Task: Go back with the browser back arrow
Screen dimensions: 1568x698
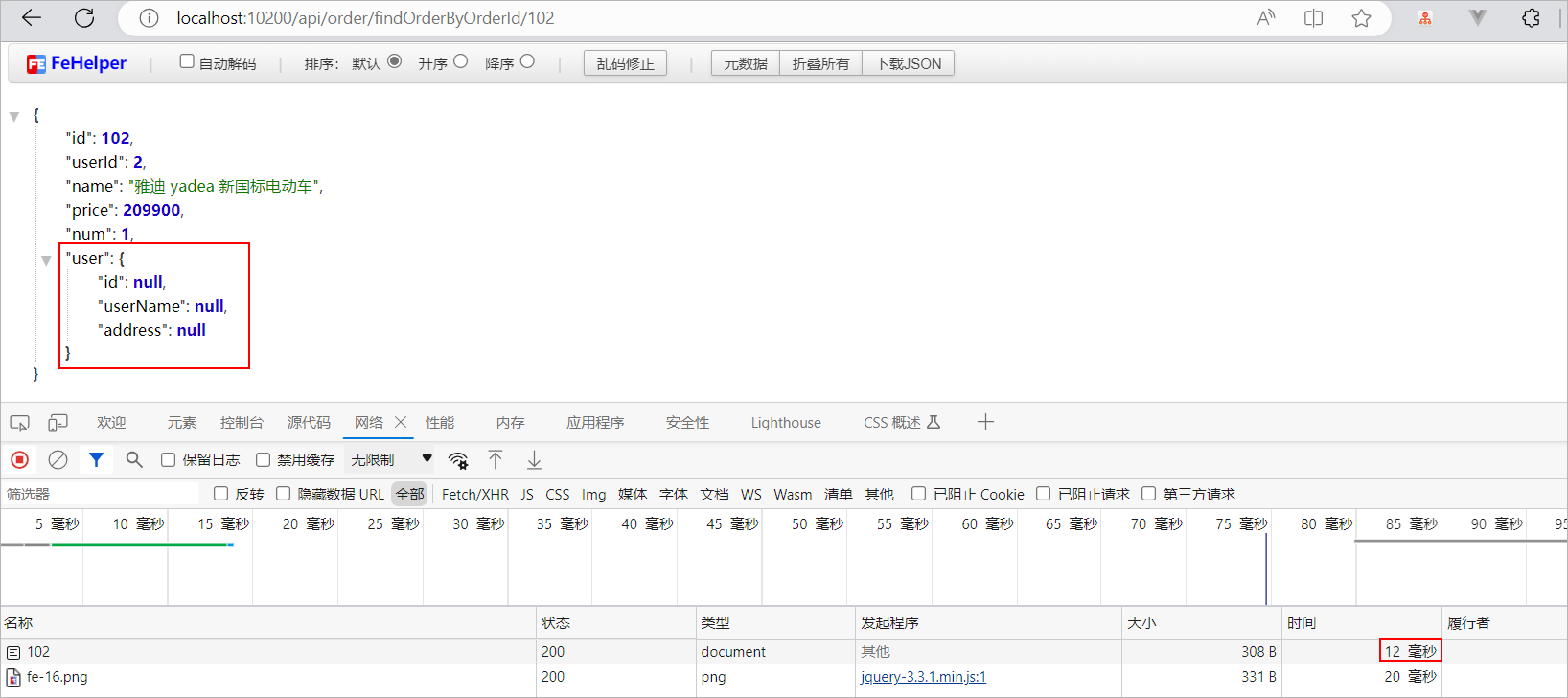Action: pos(32,17)
